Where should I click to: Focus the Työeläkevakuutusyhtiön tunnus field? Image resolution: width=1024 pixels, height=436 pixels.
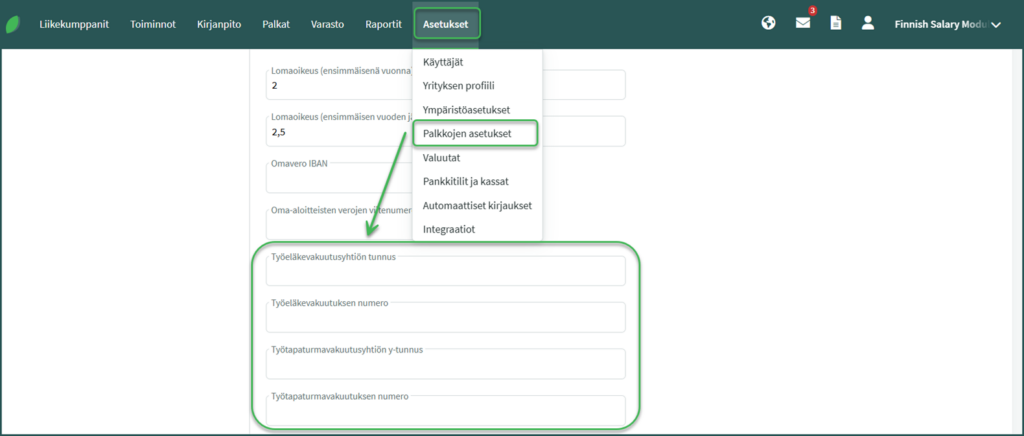click(x=445, y=274)
